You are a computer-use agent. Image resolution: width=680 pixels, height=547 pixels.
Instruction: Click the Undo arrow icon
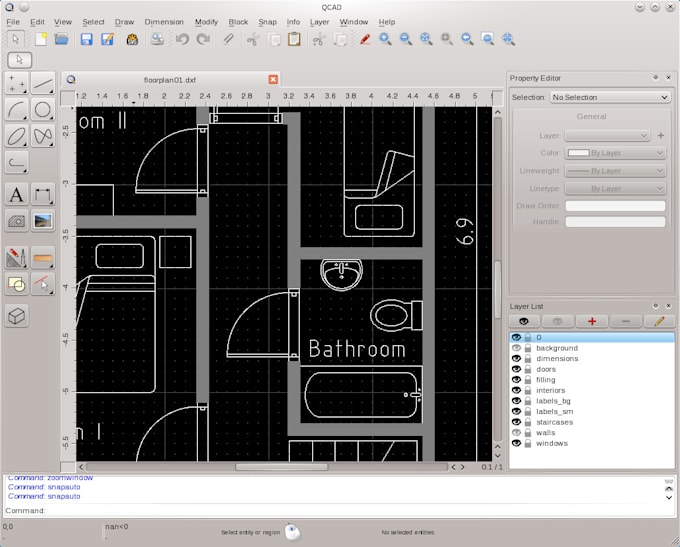pyautogui.click(x=182, y=39)
